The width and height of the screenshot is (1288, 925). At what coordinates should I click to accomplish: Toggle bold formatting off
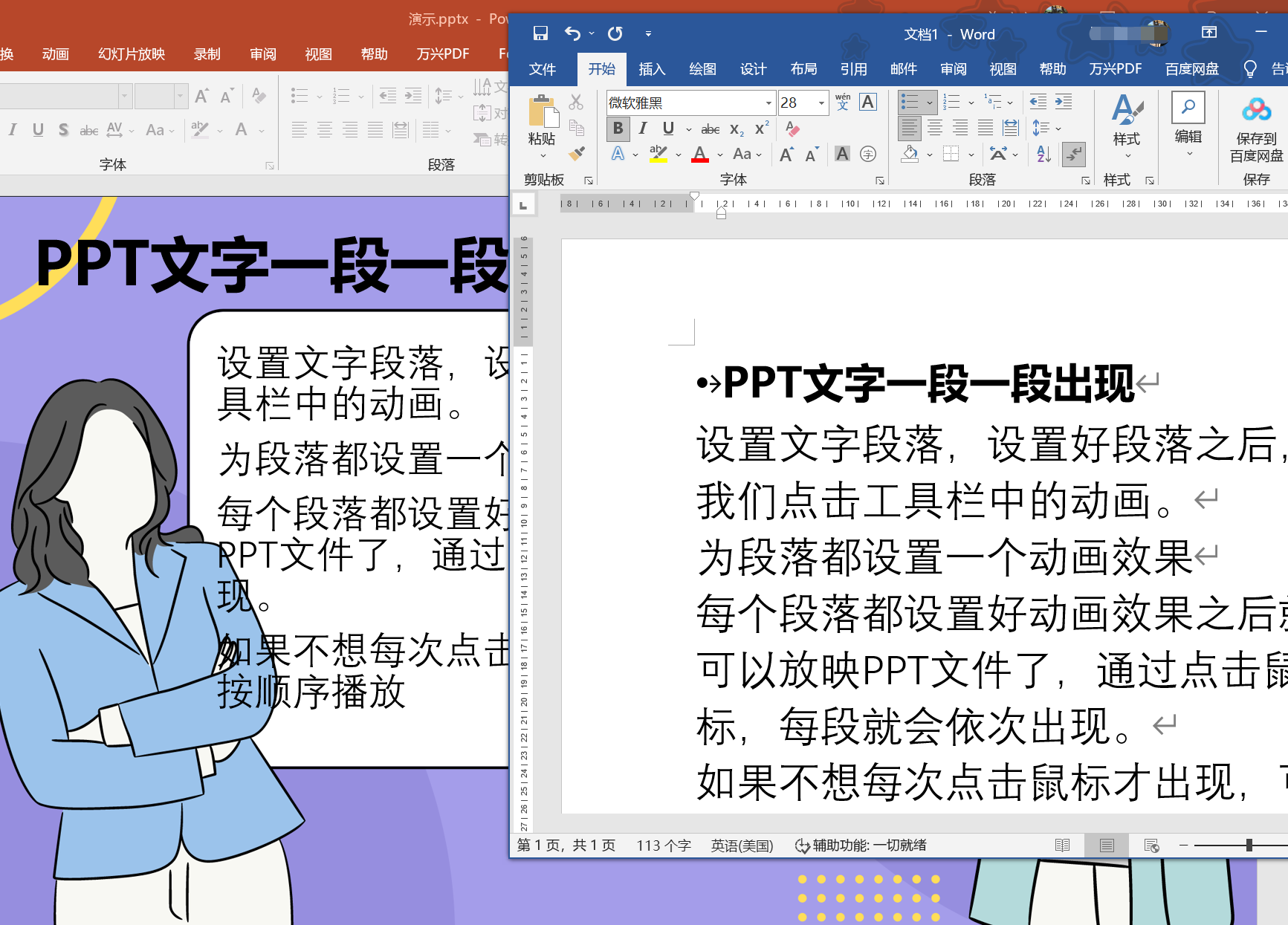(618, 129)
